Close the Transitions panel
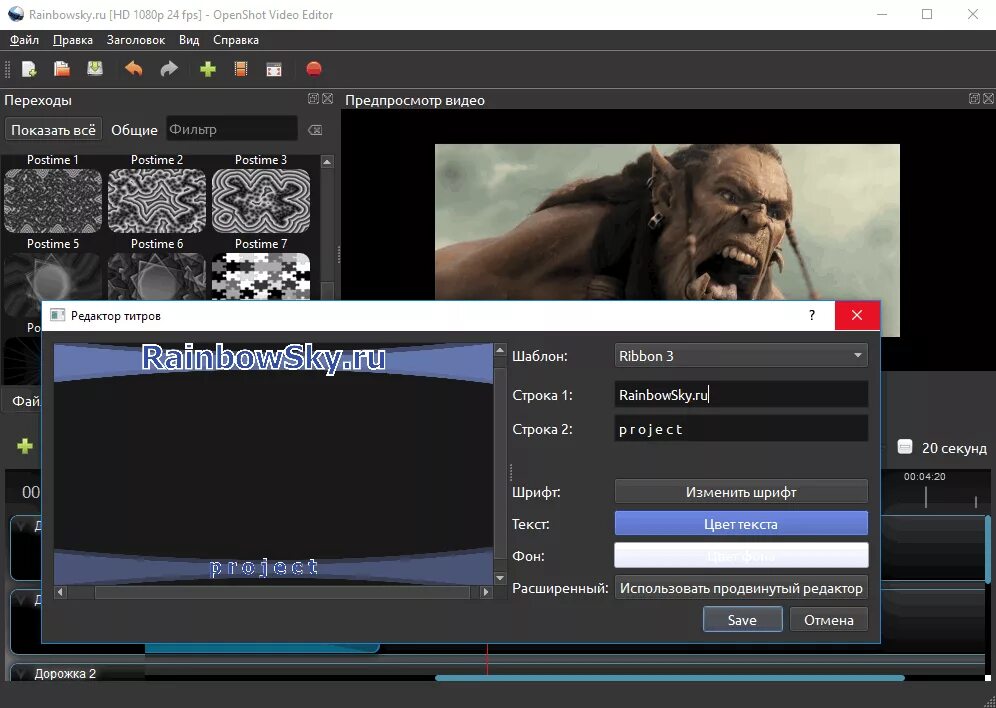Image resolution: width=996 pixels, height=708 pixels. pos(328,98)
